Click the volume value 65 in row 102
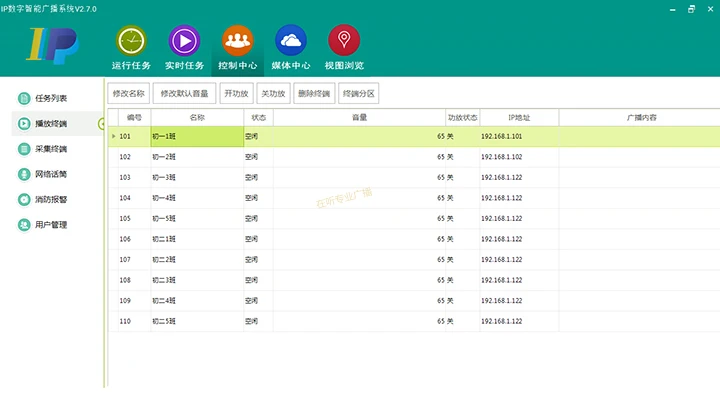Image resolution: width=720 pixels, height=393 pixels. coord(441,157)
